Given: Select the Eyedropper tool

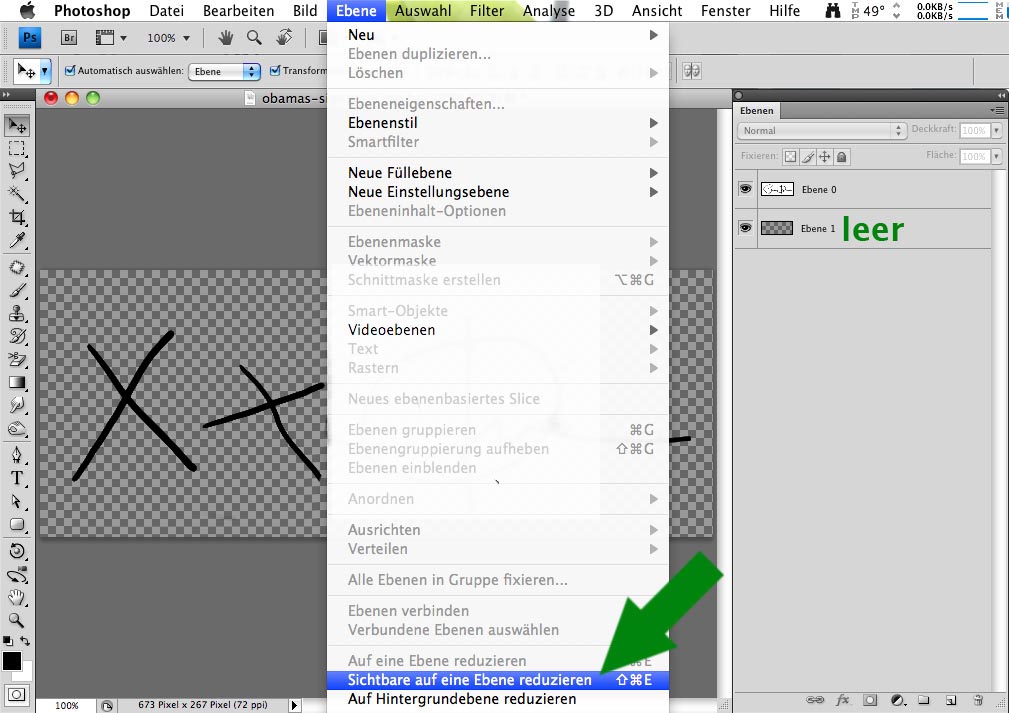Looking at the screenshot, I should tap(17, 240).
